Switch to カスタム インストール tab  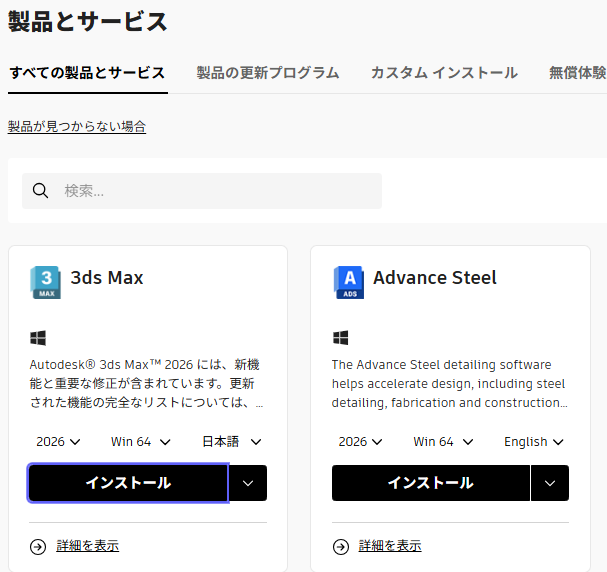click(444, 73)
